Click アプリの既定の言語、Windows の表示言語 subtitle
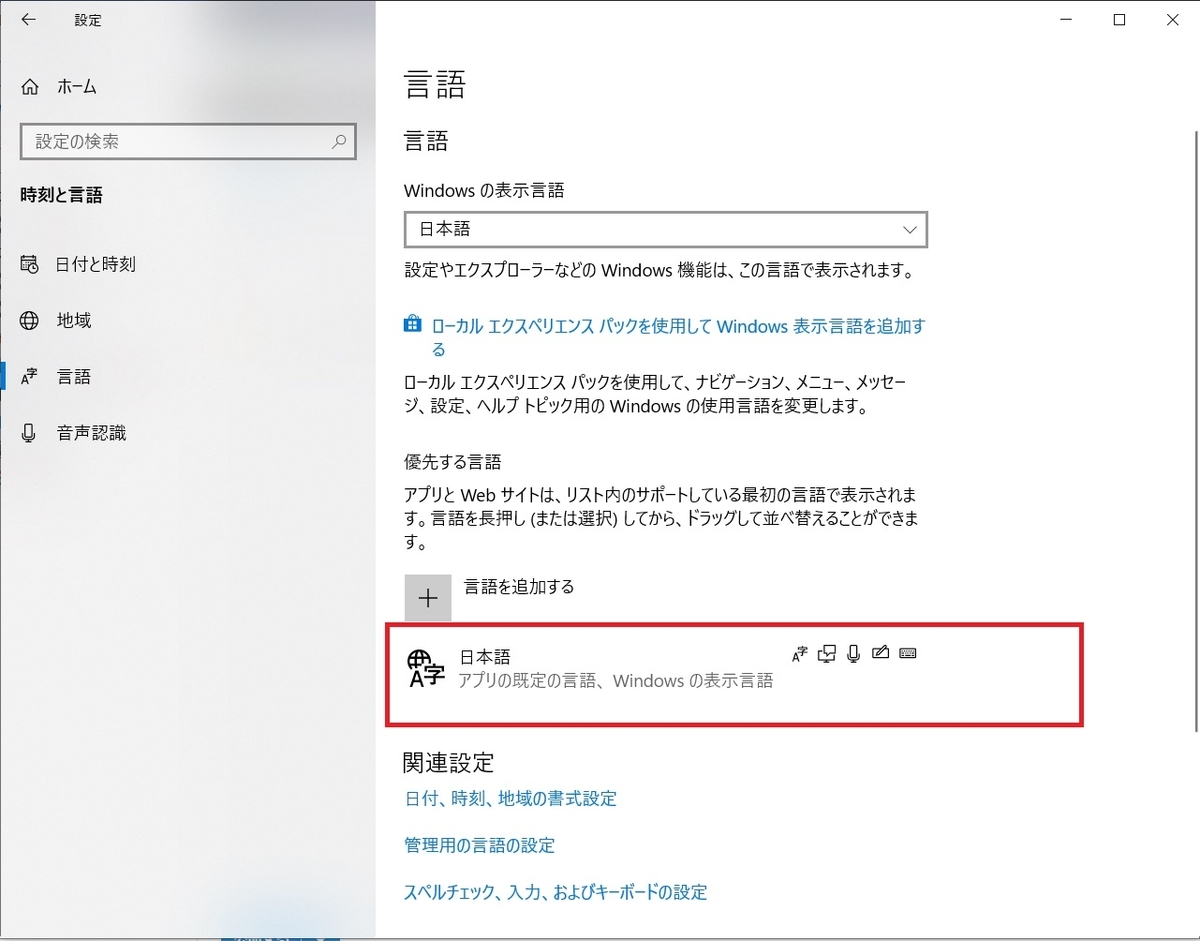 click(615, 681)
